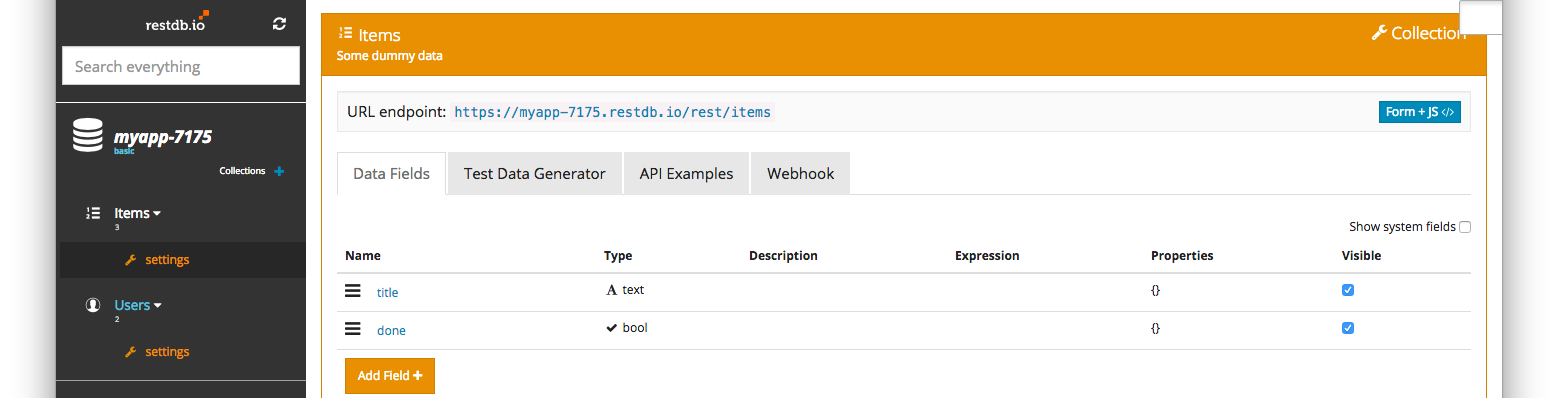Viewport: 1558px width, 398px height.
Task: Enable Show system fields checkbox
Action: [x=1465, y=227]
